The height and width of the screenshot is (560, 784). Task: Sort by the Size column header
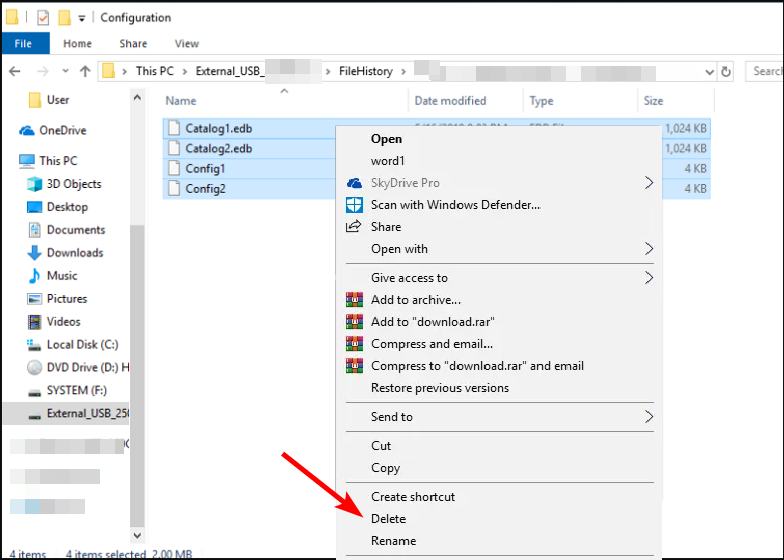[653, 100]
